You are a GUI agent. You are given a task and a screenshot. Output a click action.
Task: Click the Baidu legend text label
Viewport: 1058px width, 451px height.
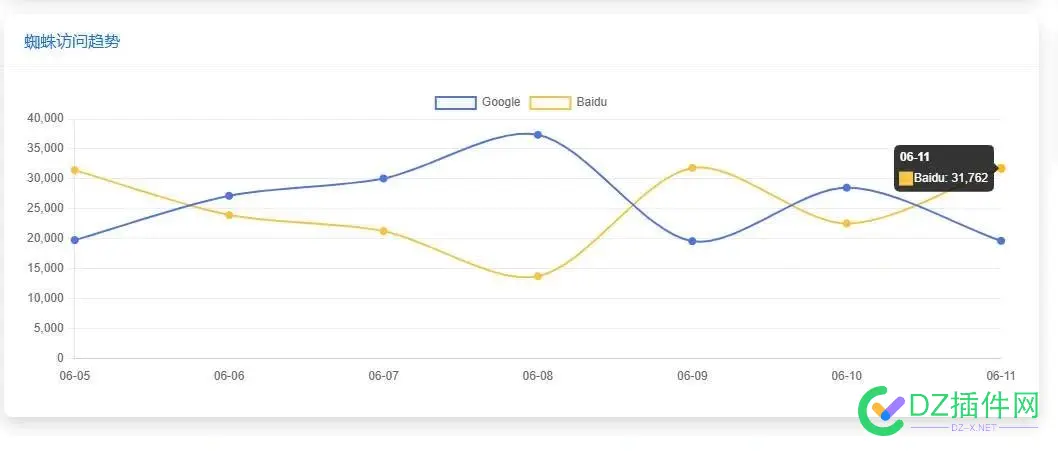[x=592, y=102]
